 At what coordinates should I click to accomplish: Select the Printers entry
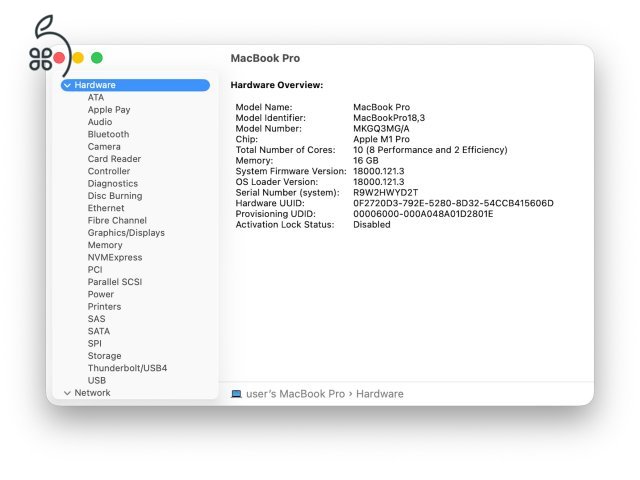[104, 307]
